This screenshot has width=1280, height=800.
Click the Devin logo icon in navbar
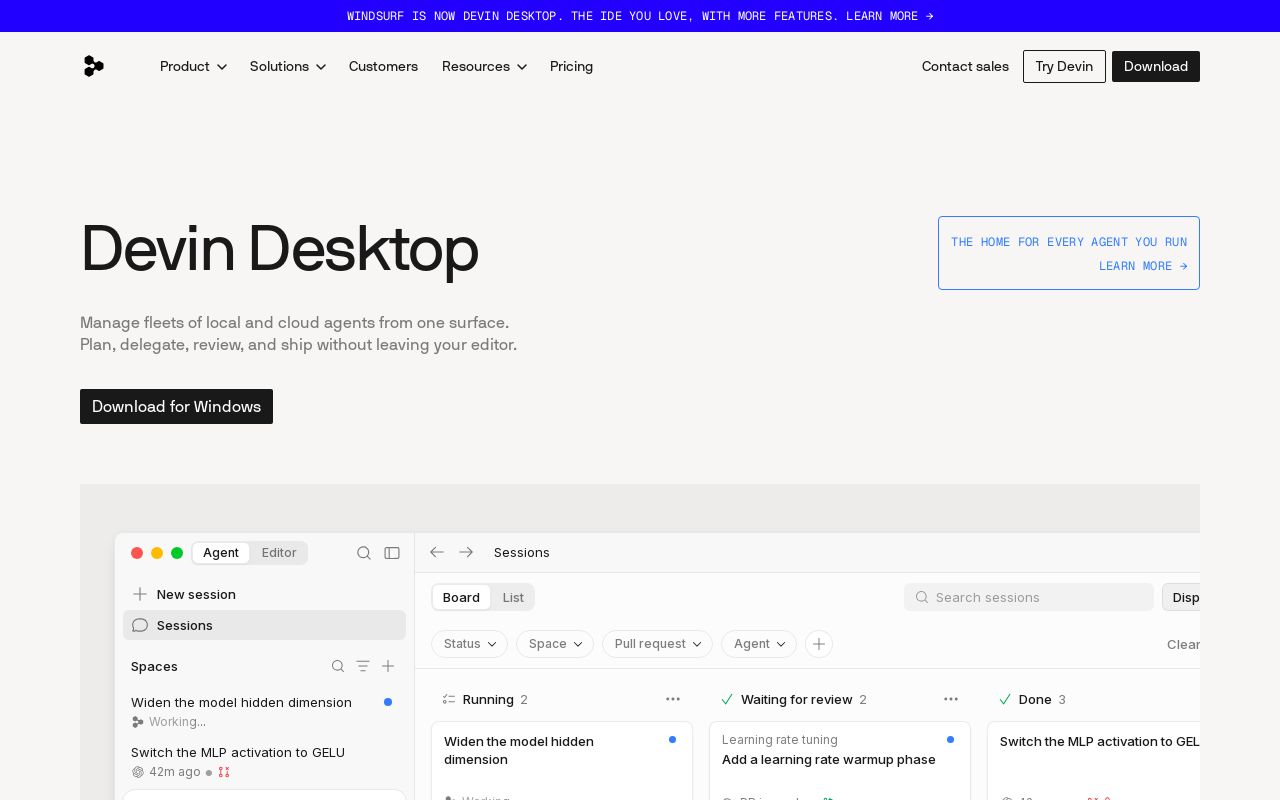[93, 66]
